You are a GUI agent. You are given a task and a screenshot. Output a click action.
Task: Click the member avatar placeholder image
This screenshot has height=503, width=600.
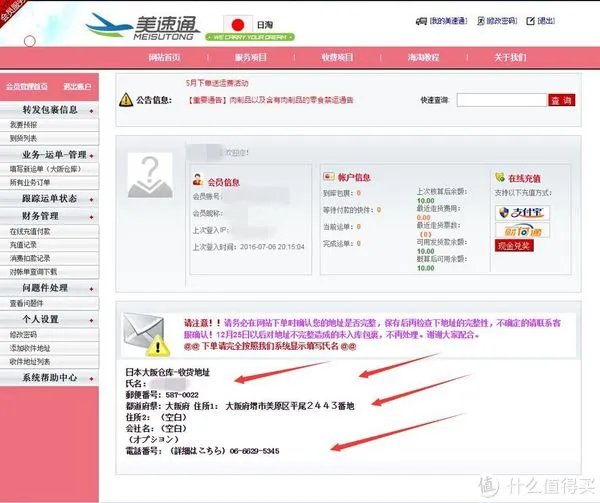point(150,176)
